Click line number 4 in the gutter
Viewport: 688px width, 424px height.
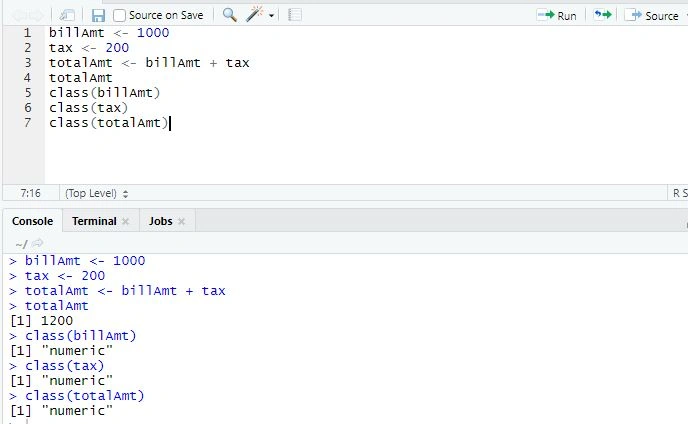tap(27, 78)
